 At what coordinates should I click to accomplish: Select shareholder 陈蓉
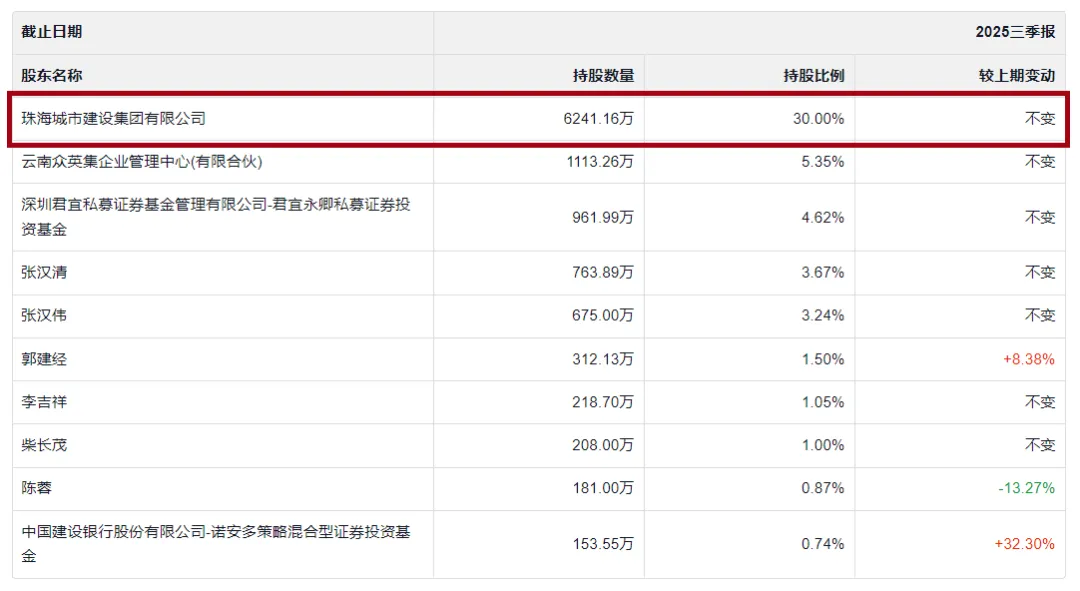pos(37,488)
